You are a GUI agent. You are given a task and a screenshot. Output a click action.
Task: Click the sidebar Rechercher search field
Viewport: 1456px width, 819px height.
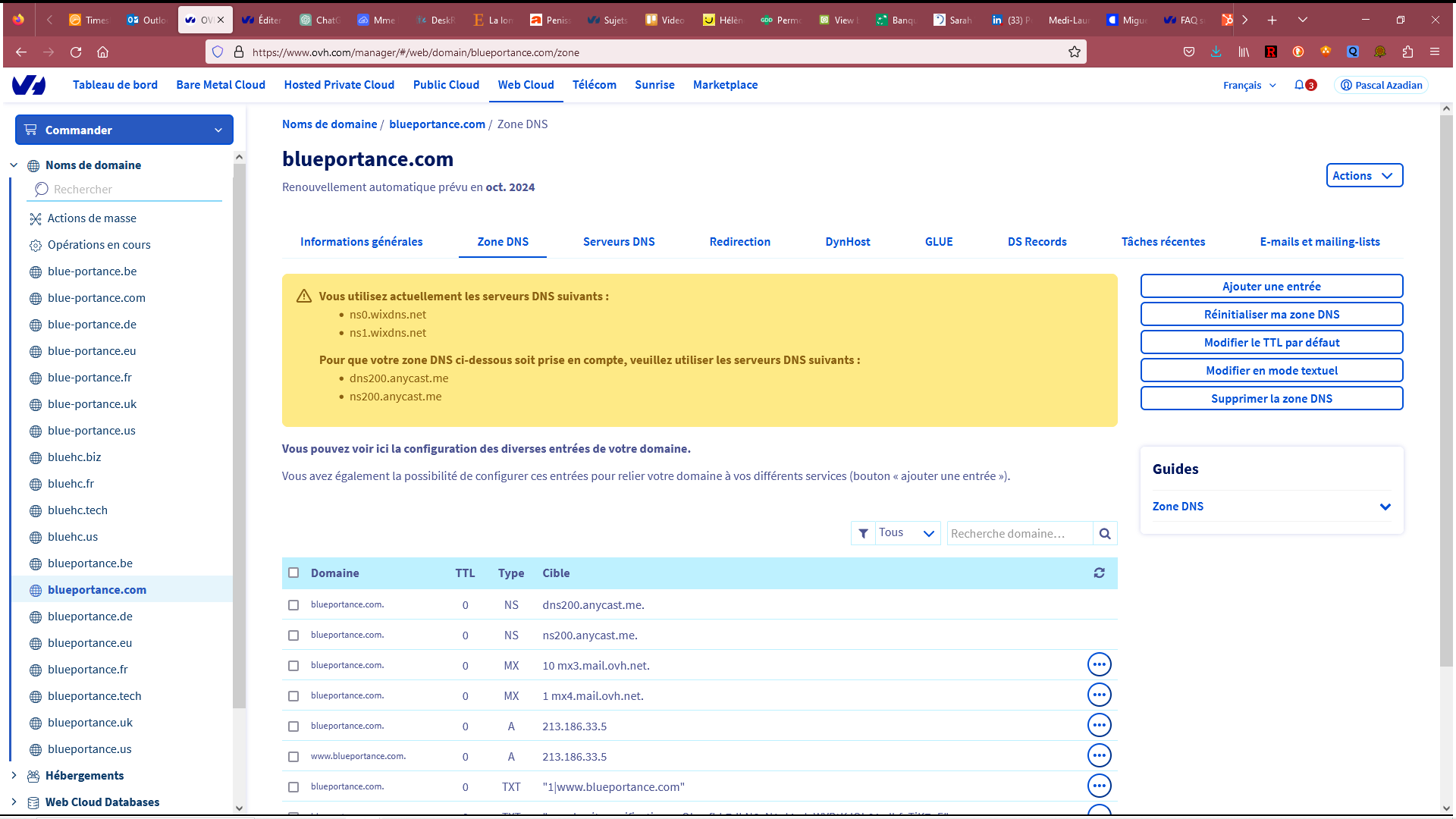125,190
